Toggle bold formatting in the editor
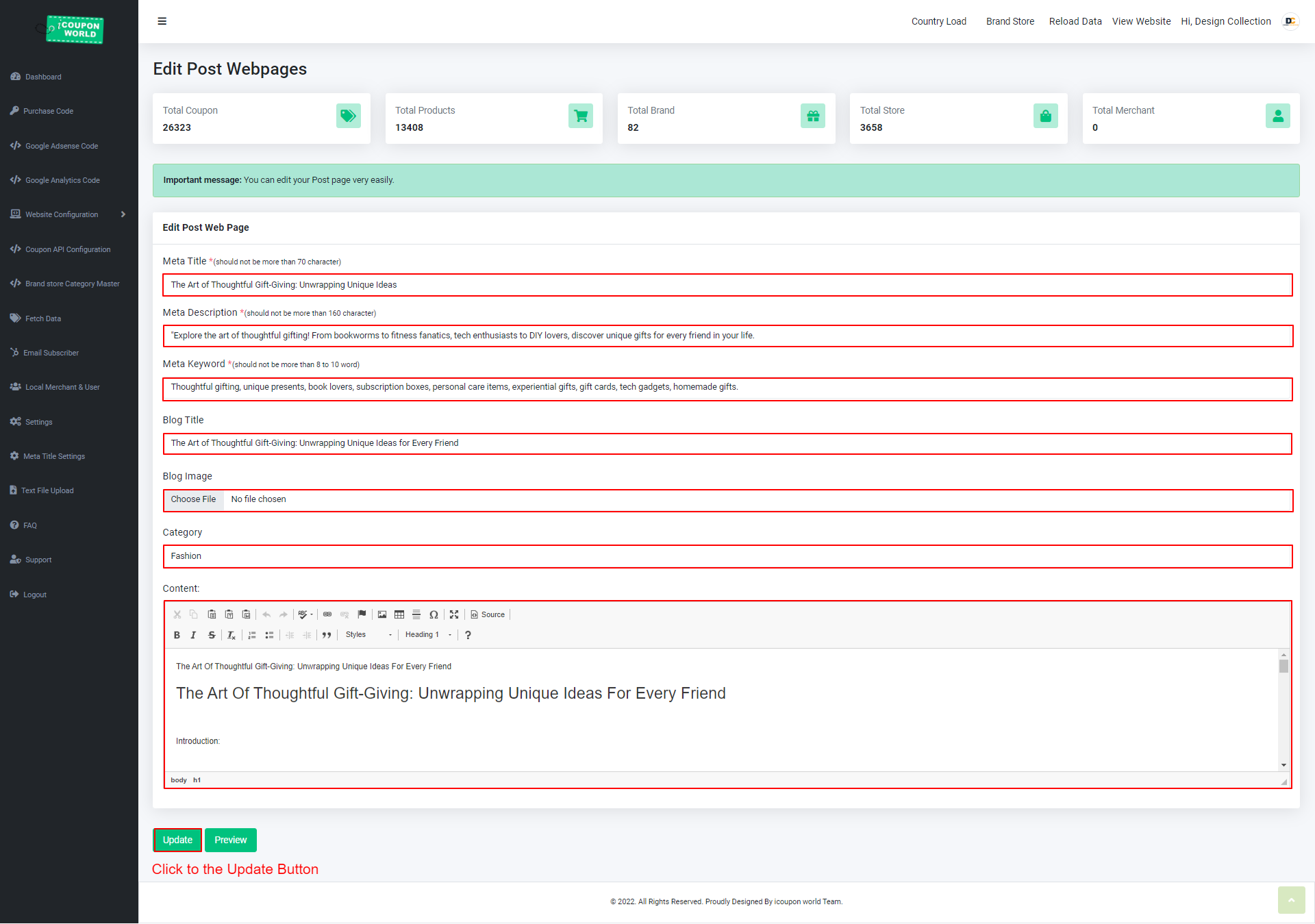The height and width of the screenshot is (924, 1315). click(177, 635)
